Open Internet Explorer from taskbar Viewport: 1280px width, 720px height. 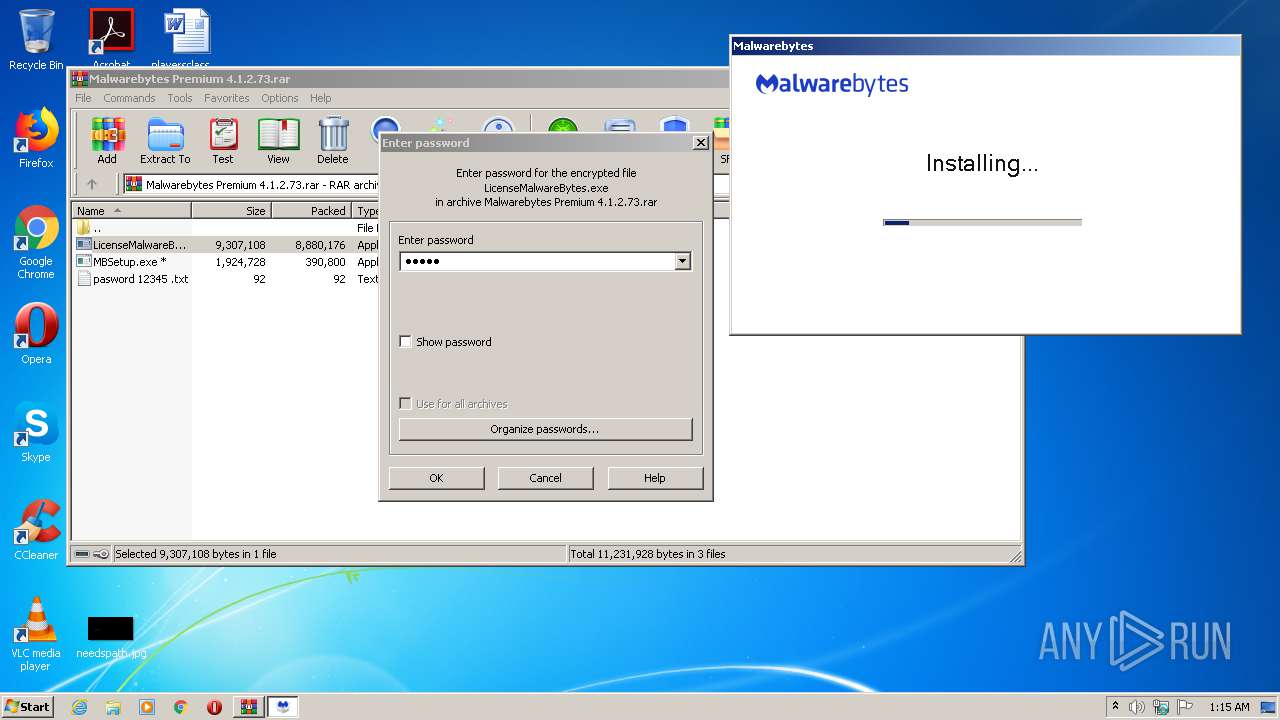pos(80,707)
